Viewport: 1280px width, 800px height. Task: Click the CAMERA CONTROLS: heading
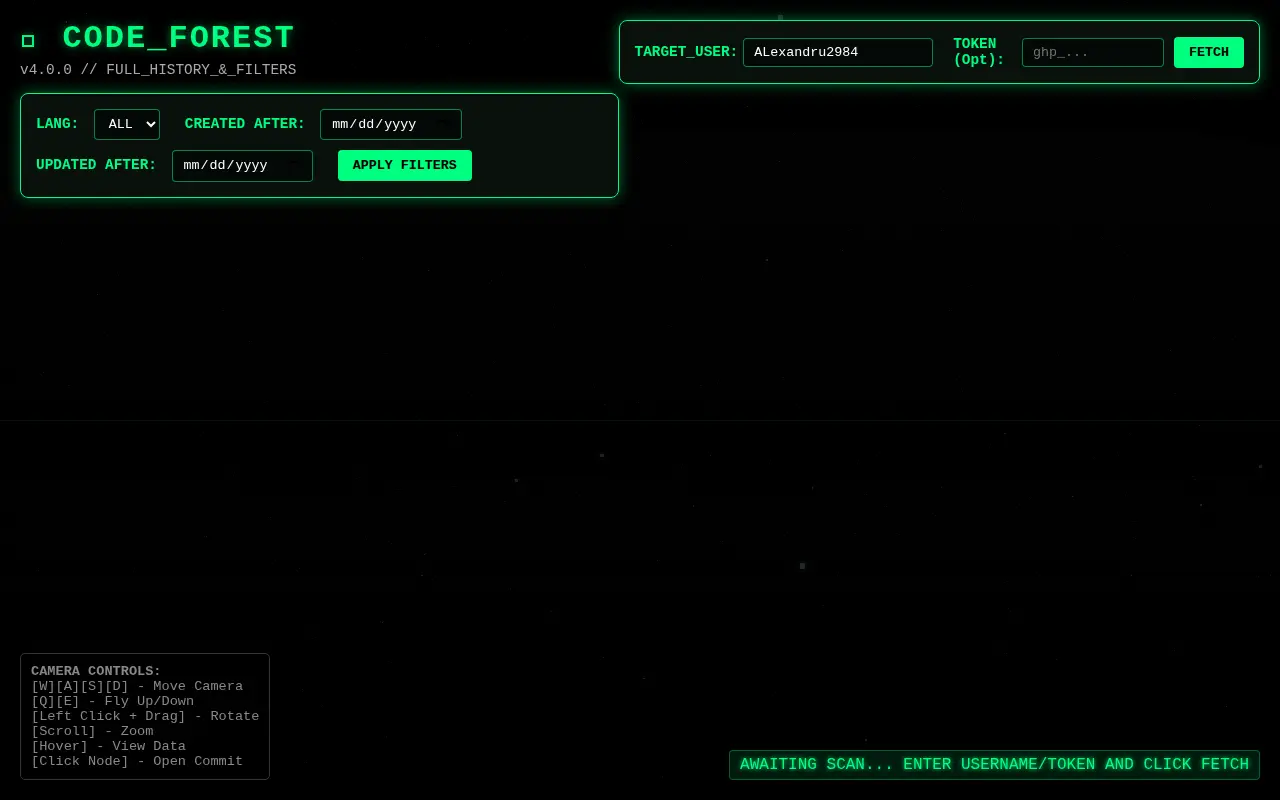(96, 671)
